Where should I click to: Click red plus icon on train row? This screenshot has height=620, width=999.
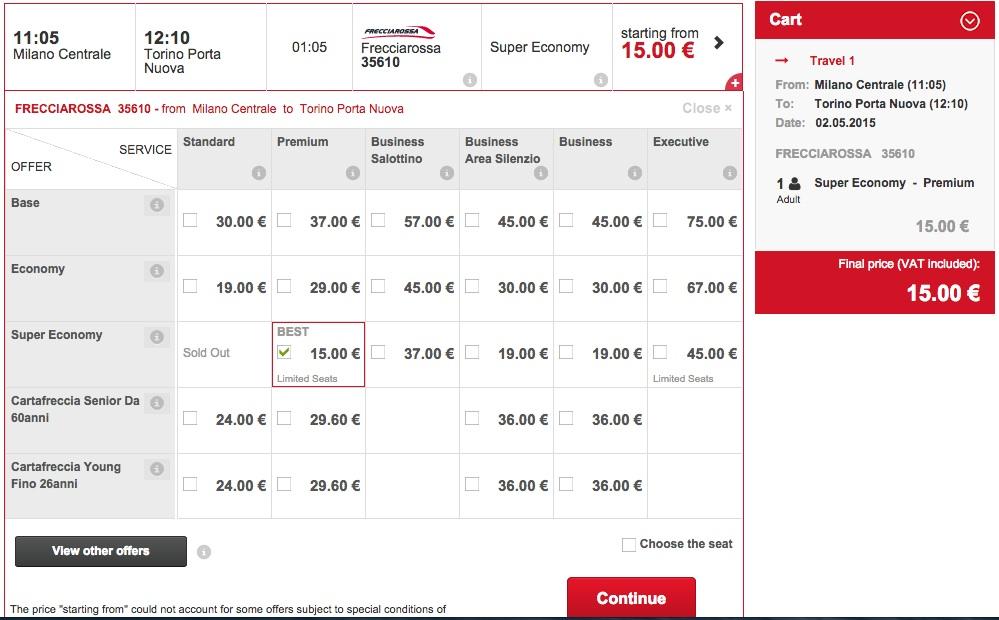click(734, 83)
